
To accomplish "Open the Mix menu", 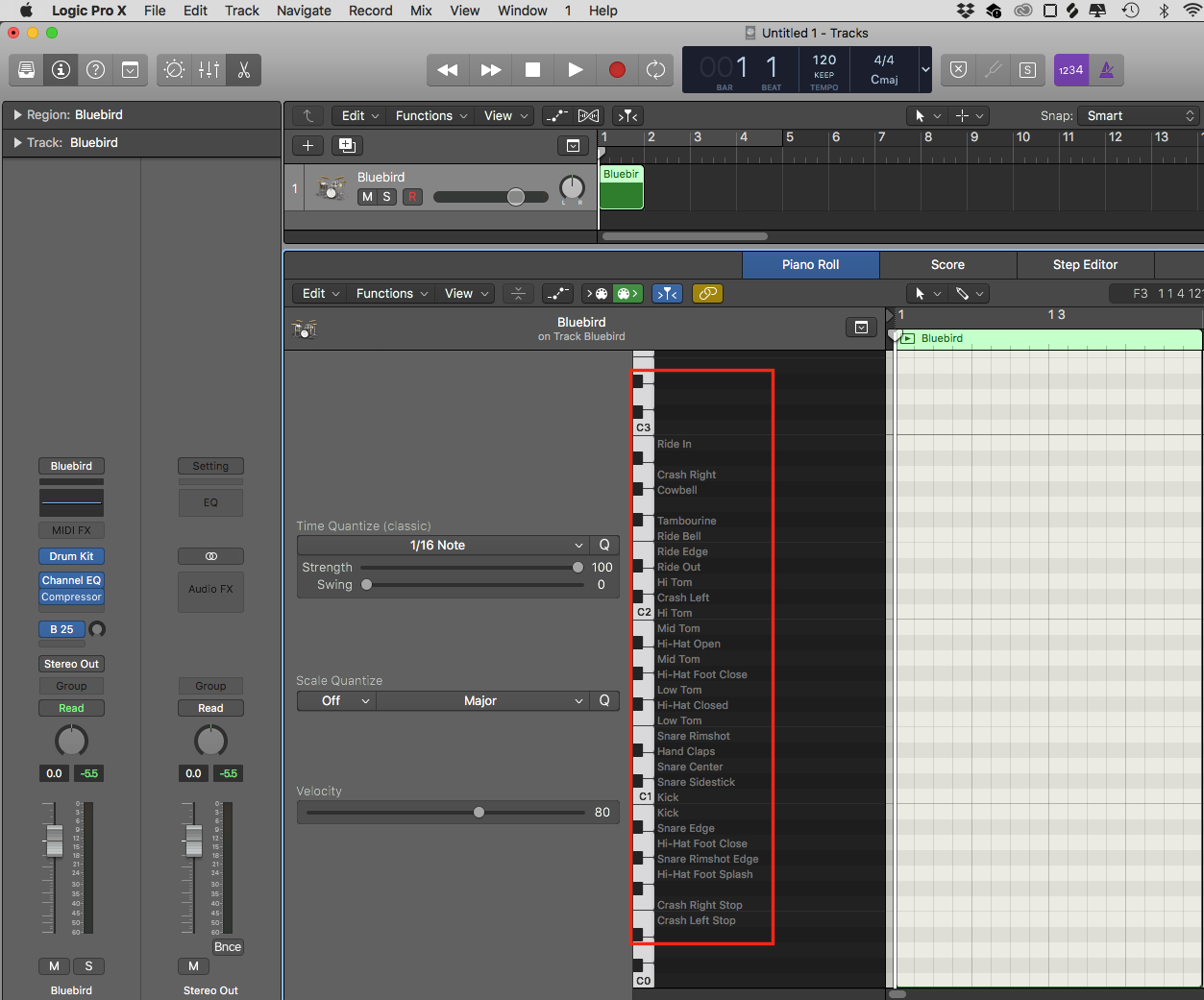I will [421, 11].
